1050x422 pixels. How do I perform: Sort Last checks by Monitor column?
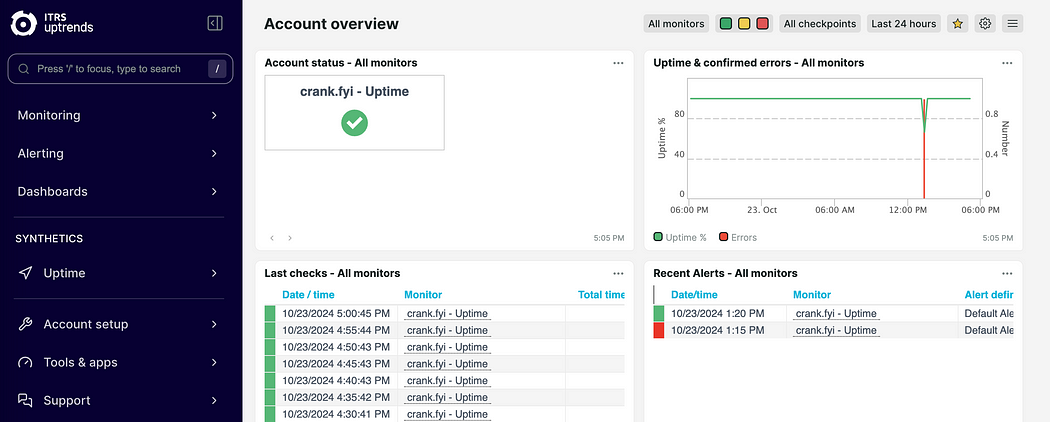point(423,295)
